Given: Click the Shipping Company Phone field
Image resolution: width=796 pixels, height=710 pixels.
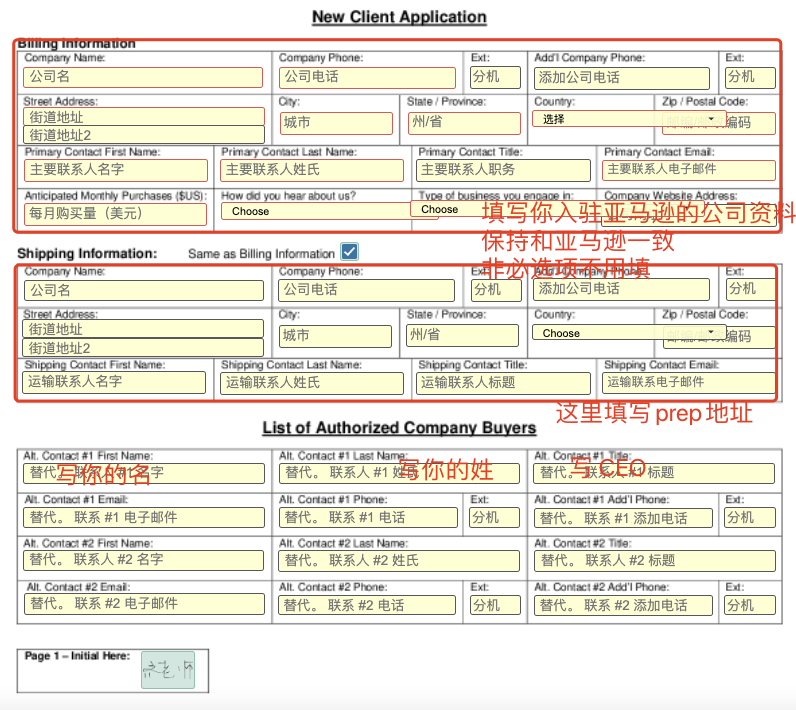Looking at the screenshot, I should (366, 290).
